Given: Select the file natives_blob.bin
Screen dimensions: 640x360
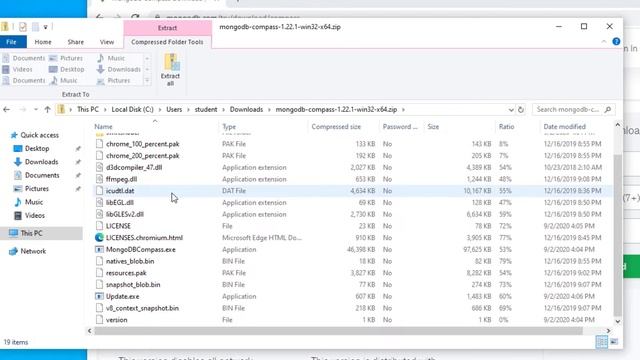Looking at the screenshot, I should (x=130, y=261).
